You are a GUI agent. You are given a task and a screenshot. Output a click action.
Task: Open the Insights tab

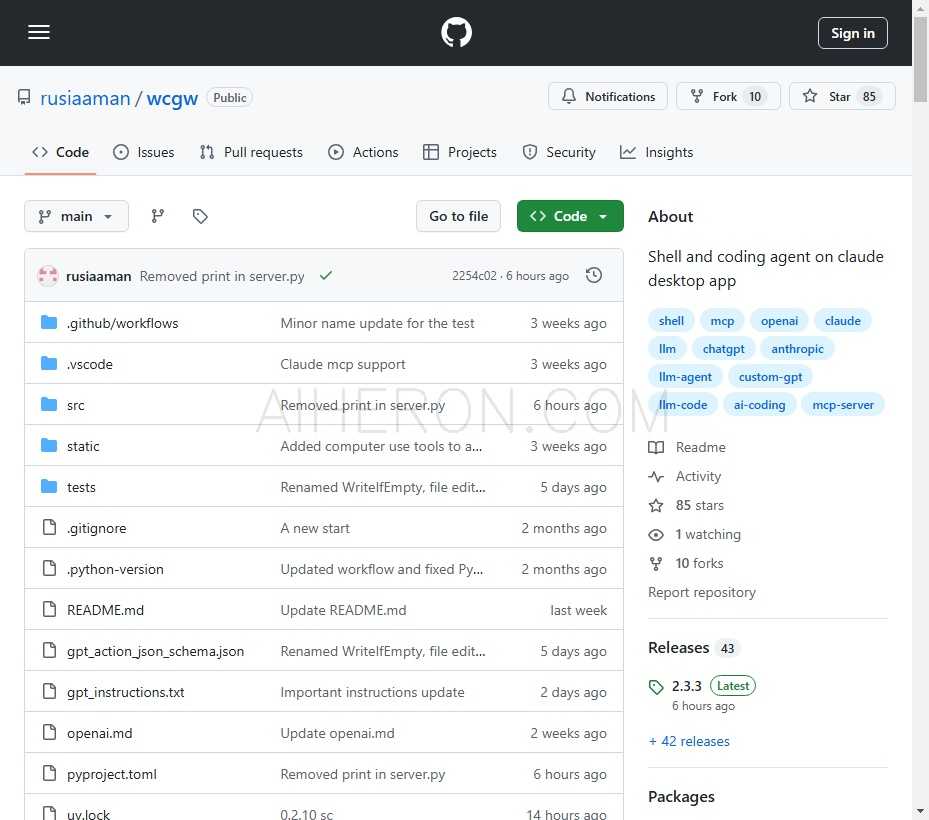point(656,152)
